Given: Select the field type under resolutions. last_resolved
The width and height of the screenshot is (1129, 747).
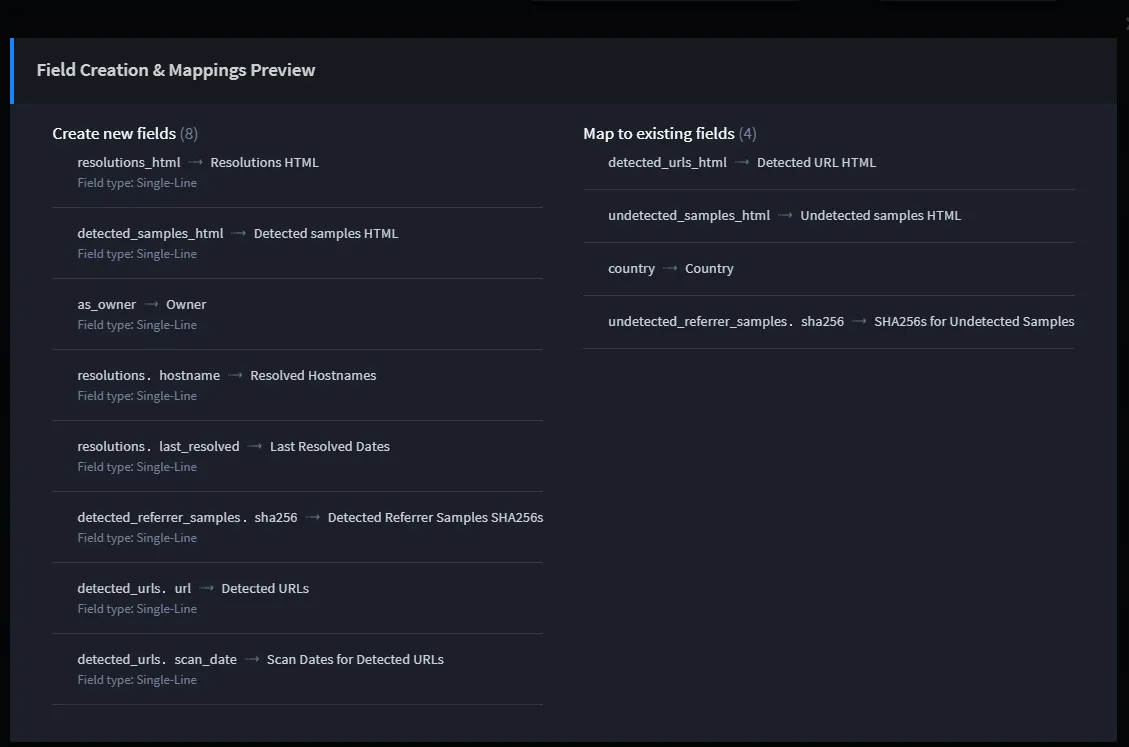Looking at the screenshot, I should pyautogui.click(x=137, y=467).
